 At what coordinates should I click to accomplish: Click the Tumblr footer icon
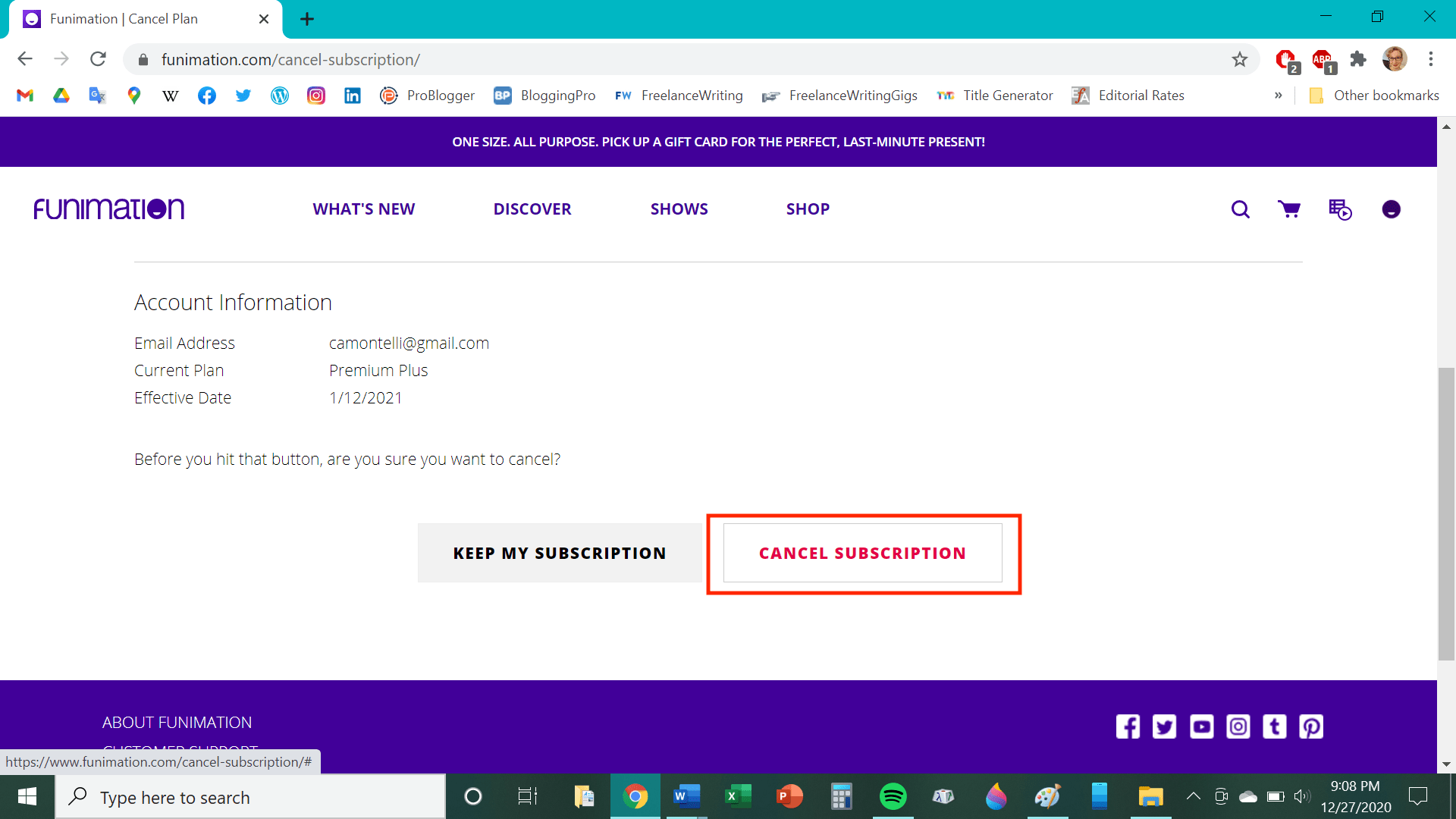coord(1275,726)
